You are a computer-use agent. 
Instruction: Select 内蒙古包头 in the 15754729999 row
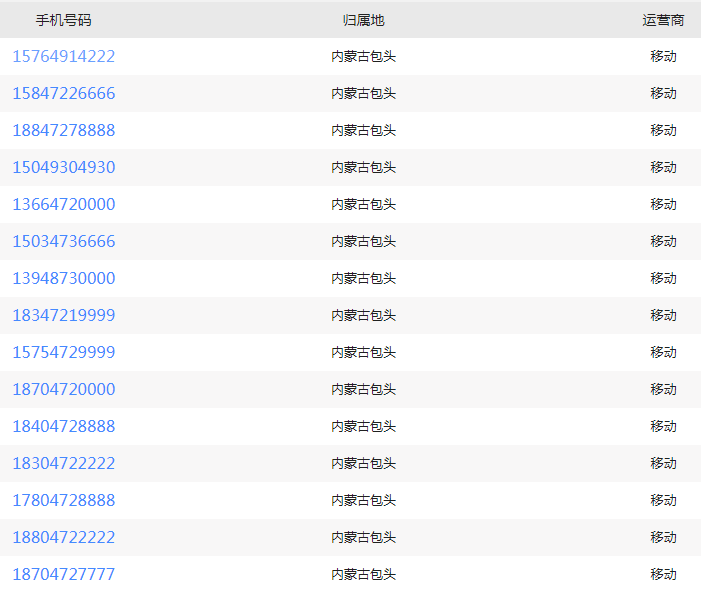pos(363,352)
